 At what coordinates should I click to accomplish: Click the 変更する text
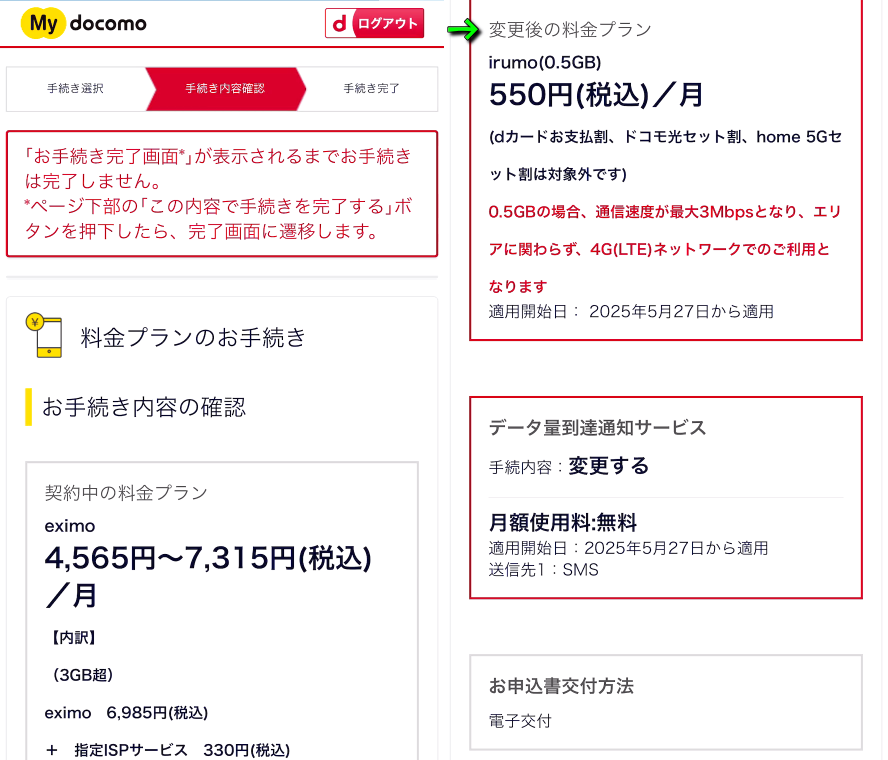pos(609,466)
